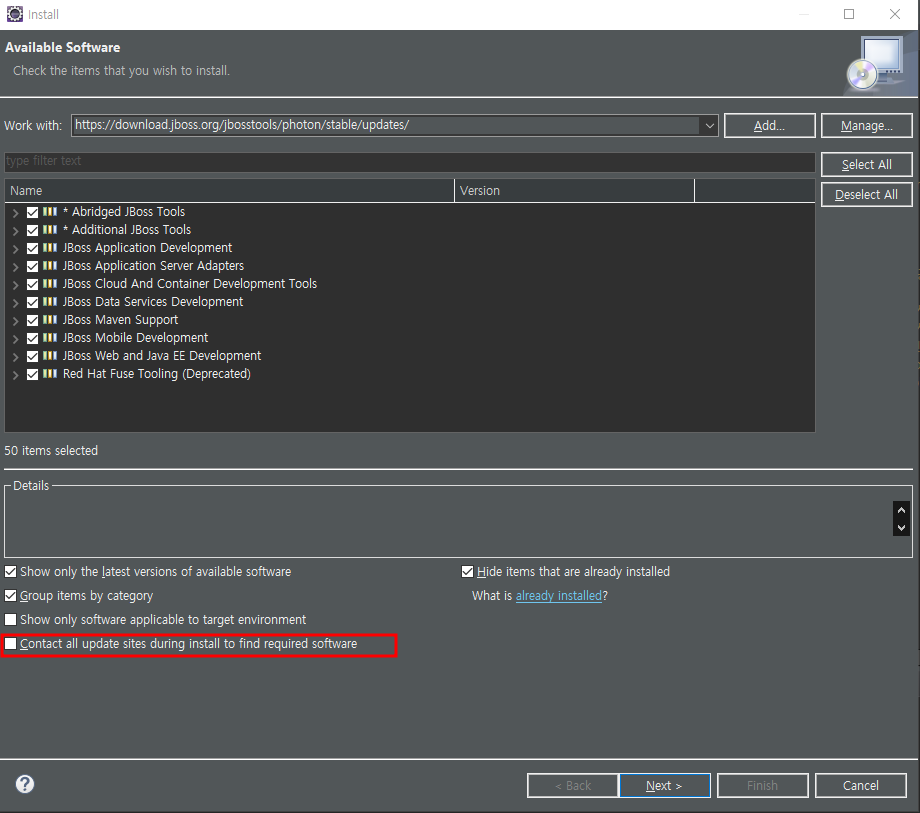Uncheck the Abridged JBoss Tools checkbox
This screenshot has width=920, height=813.
point(32,212)
